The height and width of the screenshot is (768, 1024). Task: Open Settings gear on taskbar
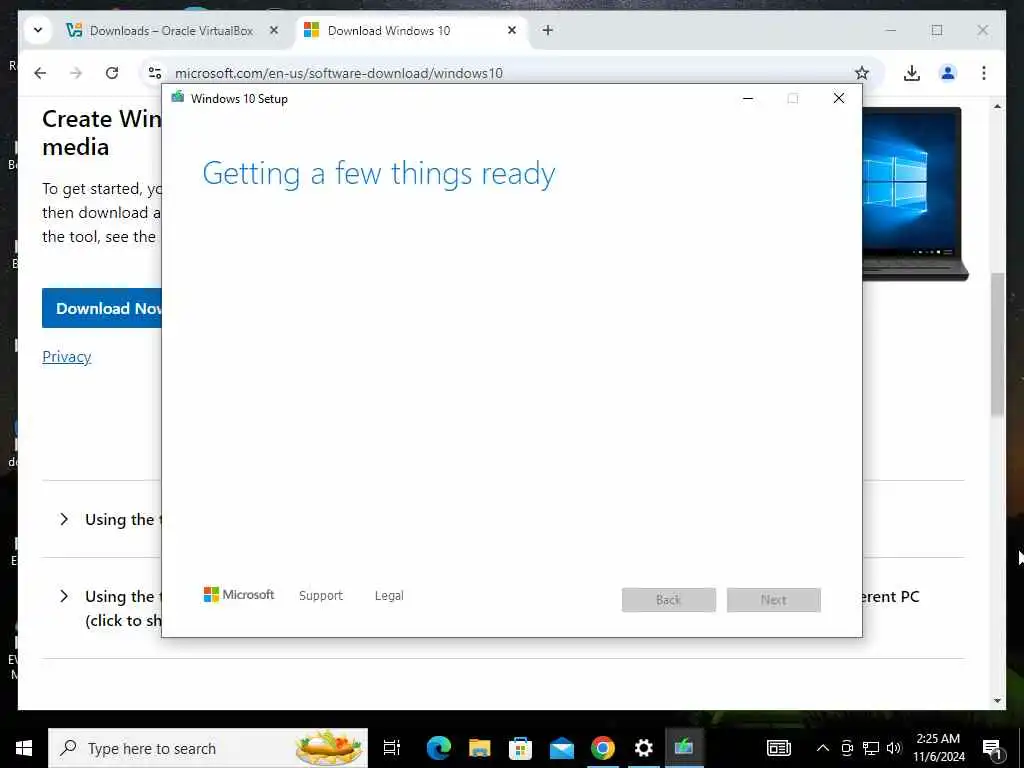[x=644, y=748]
